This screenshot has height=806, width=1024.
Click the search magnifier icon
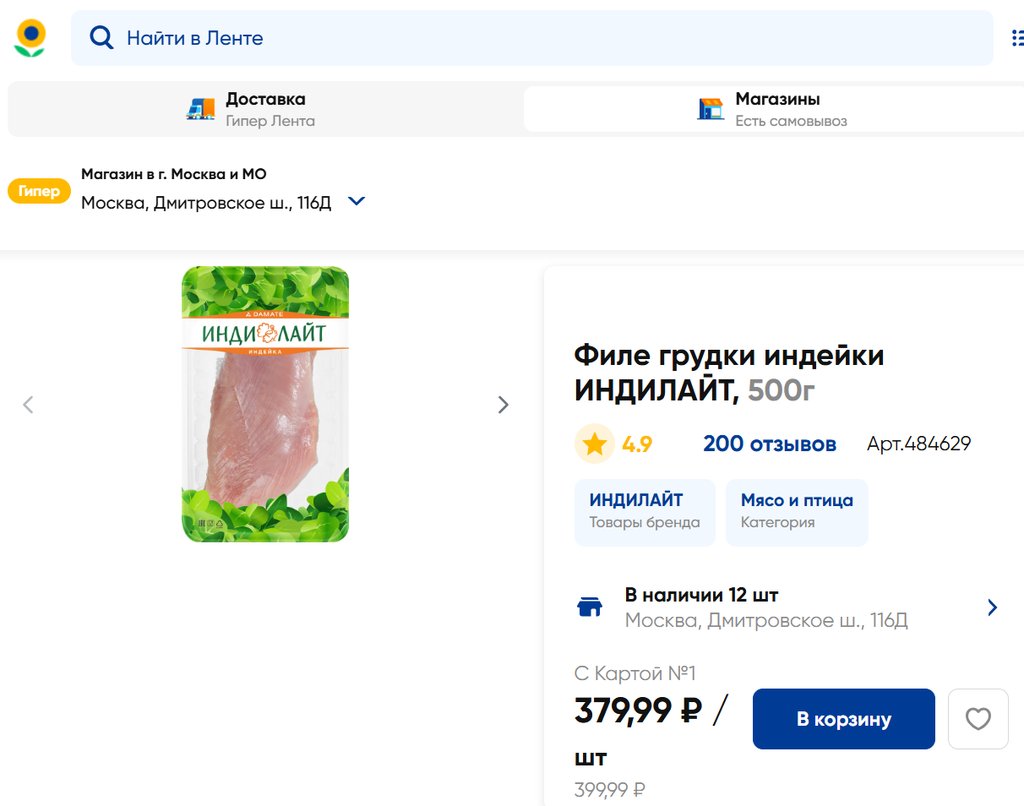point(101,38)
